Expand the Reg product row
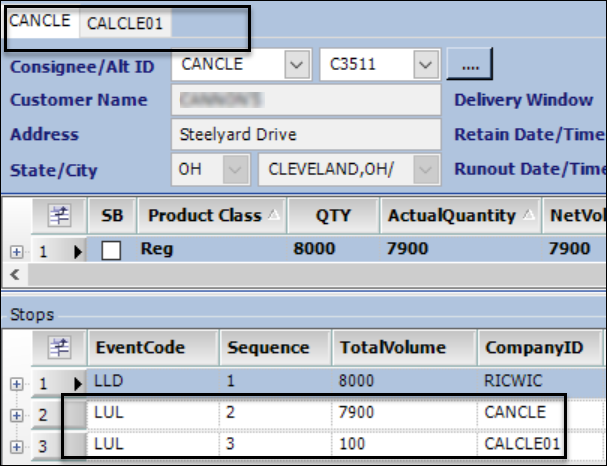 (17, 251)
